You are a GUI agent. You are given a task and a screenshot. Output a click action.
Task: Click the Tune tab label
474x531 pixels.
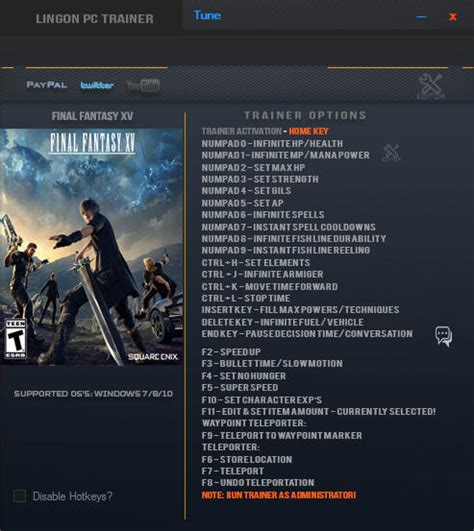coord(207,15)
